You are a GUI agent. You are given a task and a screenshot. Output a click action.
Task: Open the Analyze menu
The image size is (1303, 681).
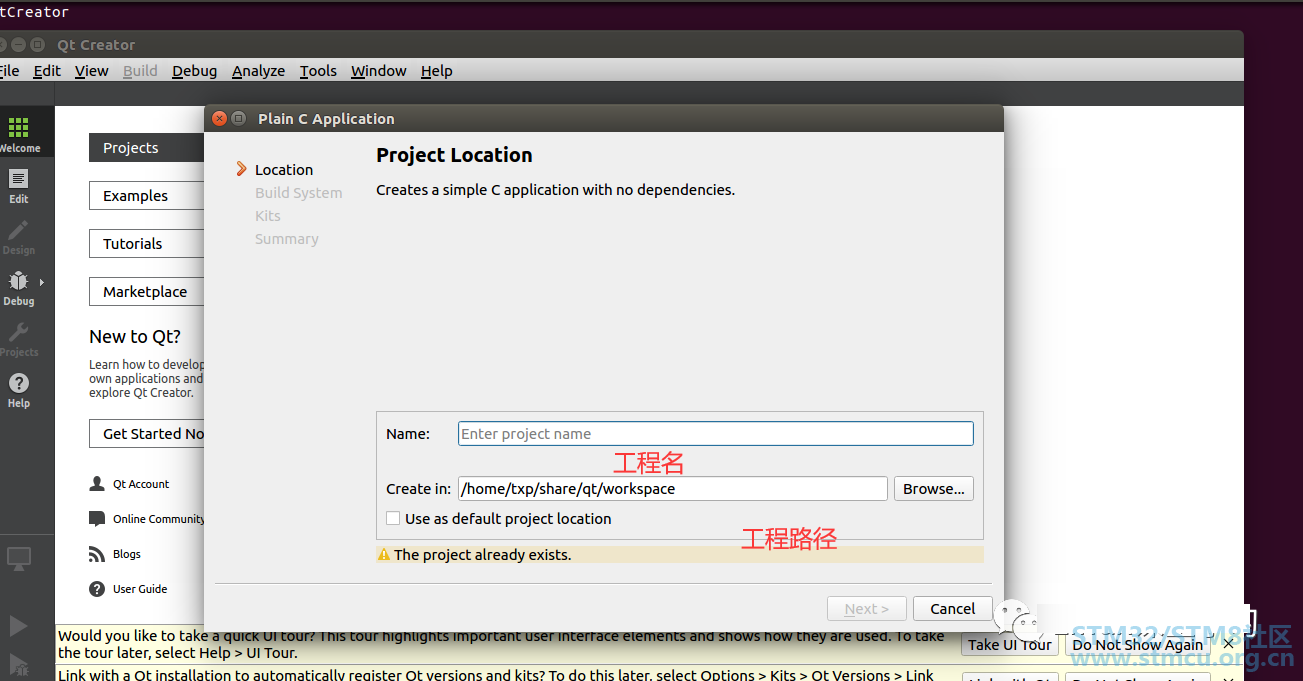click(x=258, y=71)
